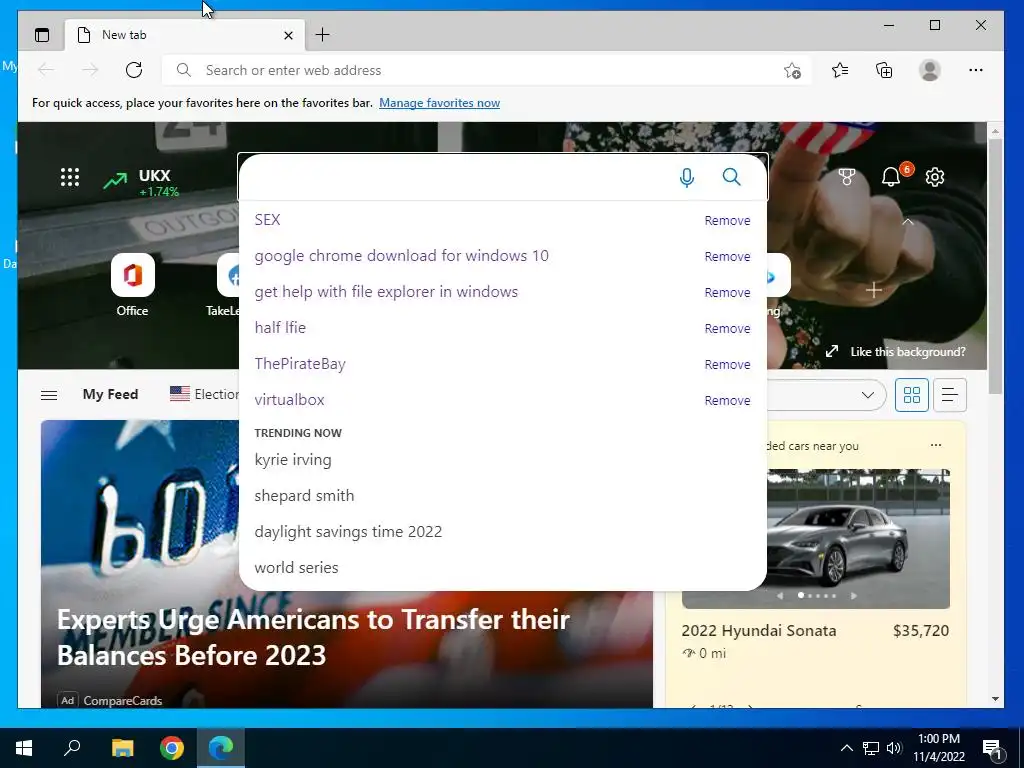Screen dimensions: 1024x768
Task: Add this page to favorites star icon
Action: click(792, 71)
